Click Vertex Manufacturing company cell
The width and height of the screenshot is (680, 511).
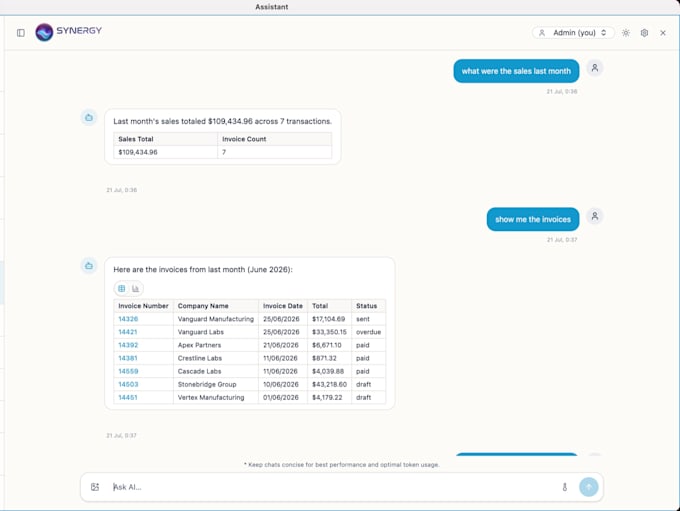[216, 397]
